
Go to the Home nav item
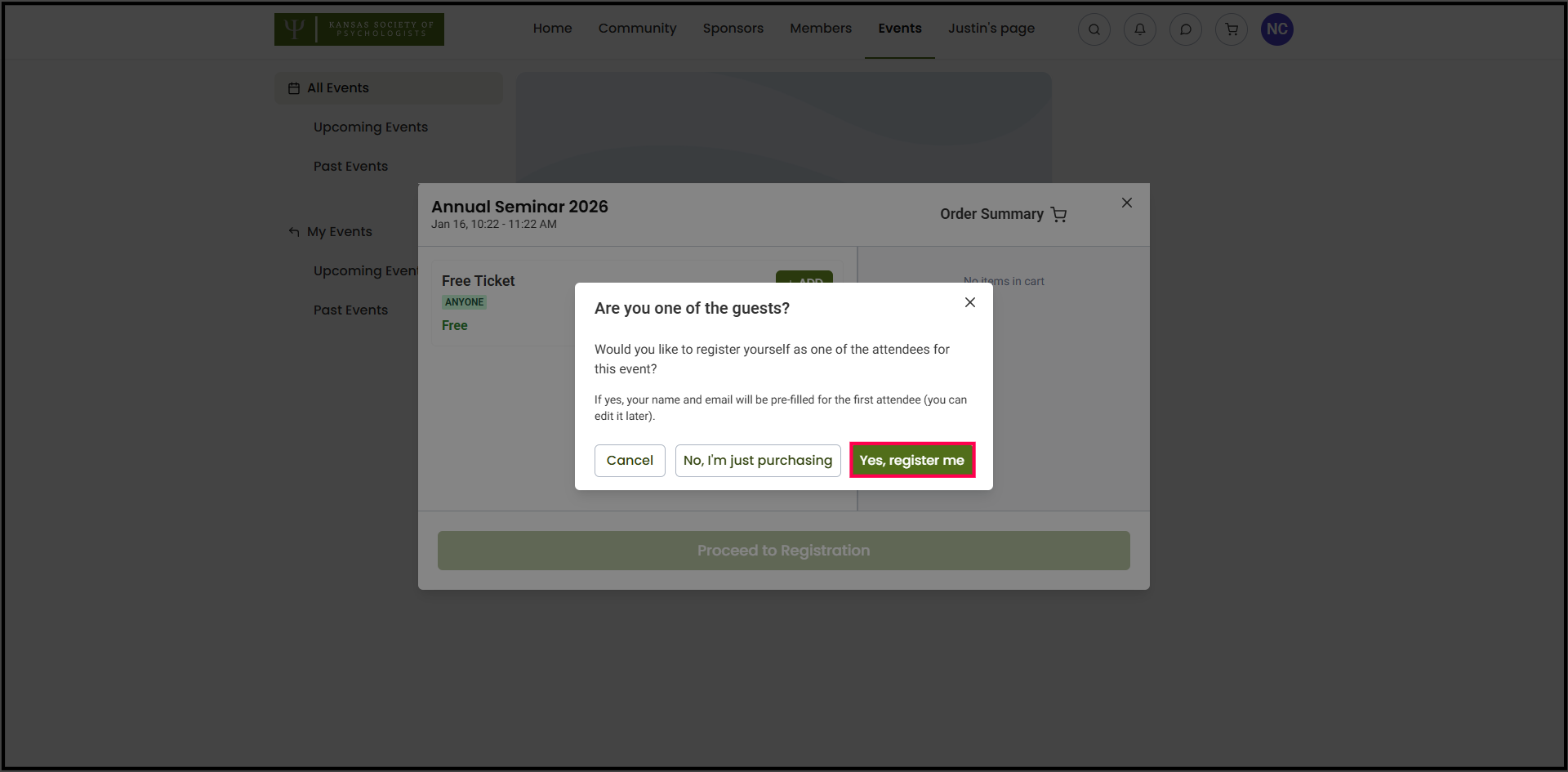click(552, 29)
